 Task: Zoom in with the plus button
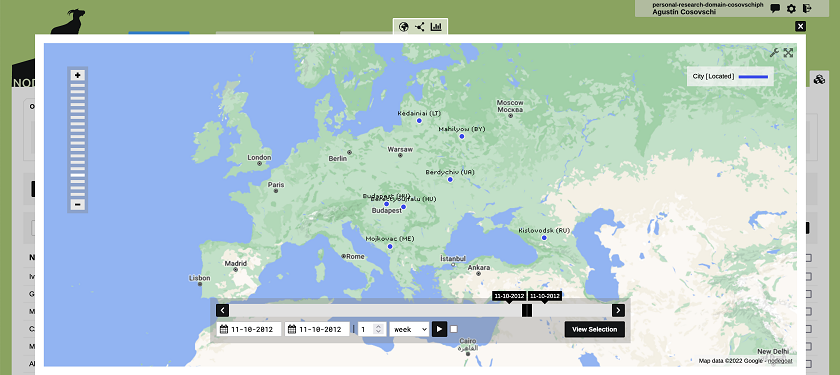(x=78, y=76)
